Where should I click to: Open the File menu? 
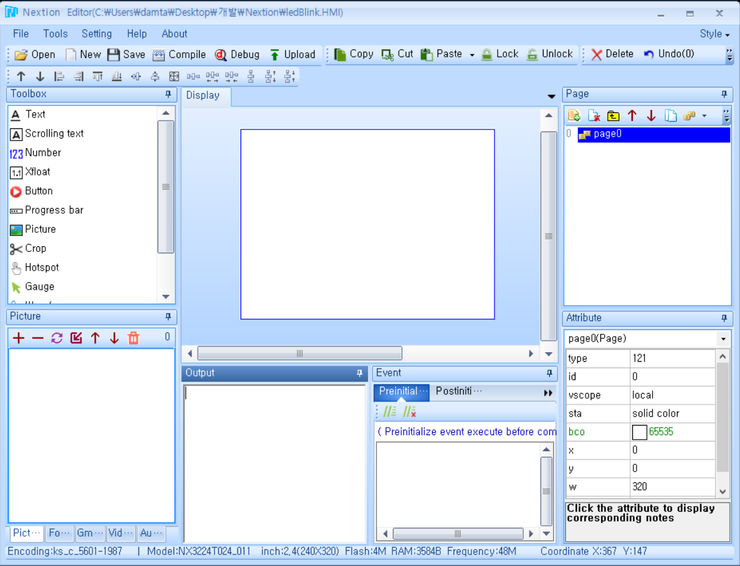pyautogui.click(x=21, y=34)
